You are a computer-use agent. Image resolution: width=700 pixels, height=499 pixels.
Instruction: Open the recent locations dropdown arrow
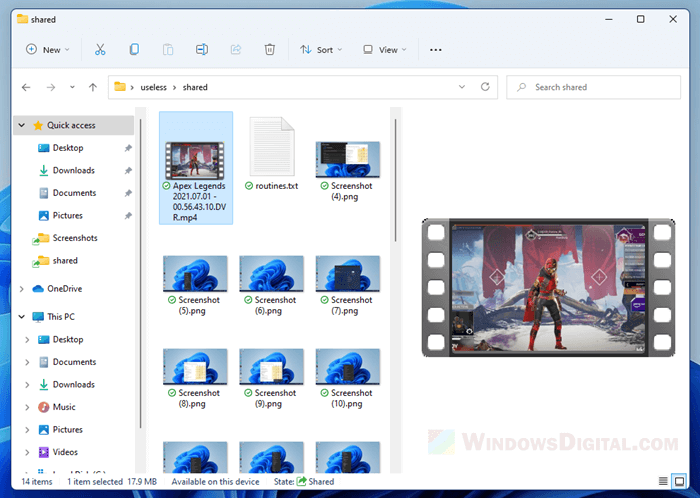pyautogui.click(x=72, y=87)
